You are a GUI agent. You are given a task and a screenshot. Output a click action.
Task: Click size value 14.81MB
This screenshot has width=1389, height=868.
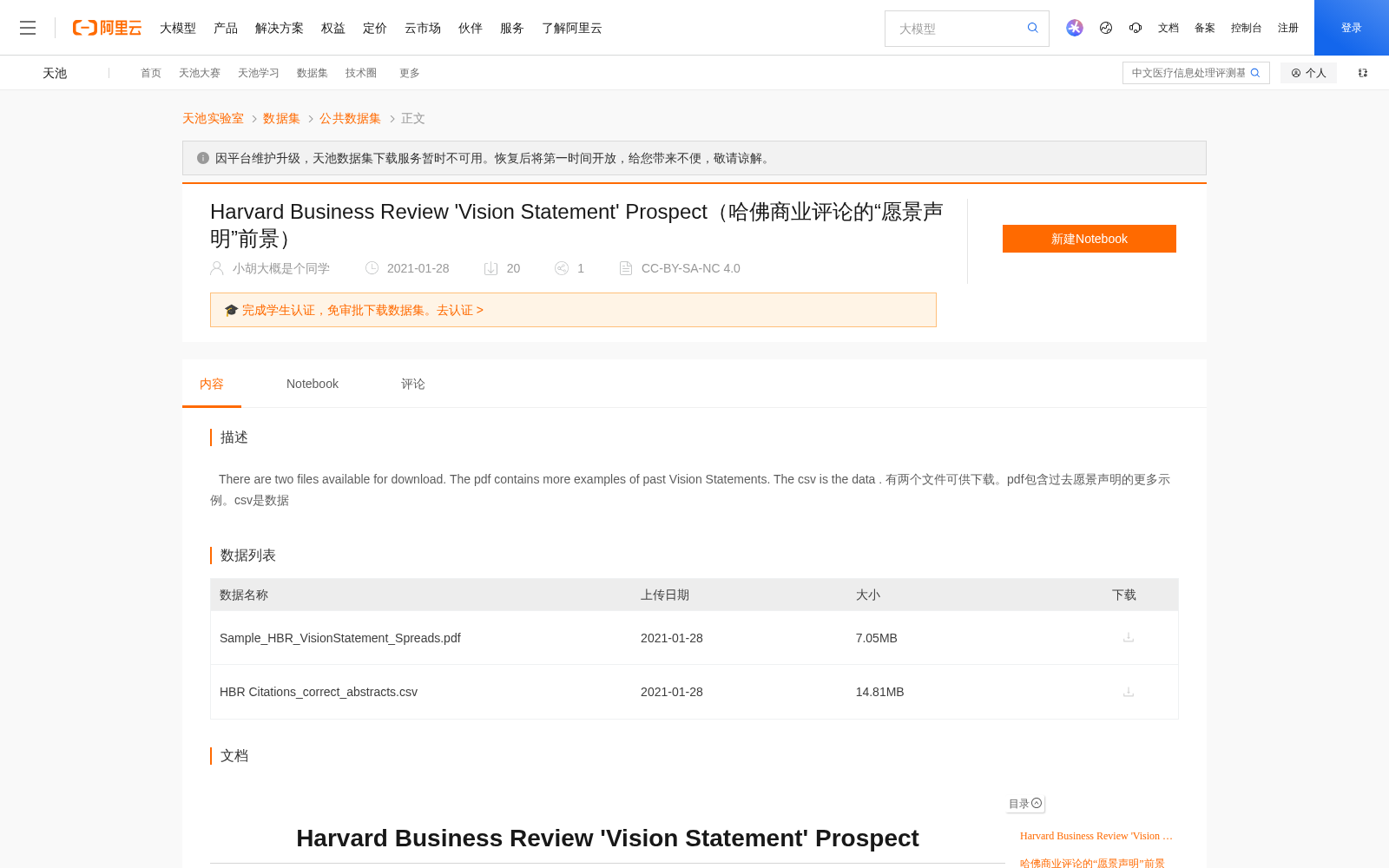coord(880,692)
